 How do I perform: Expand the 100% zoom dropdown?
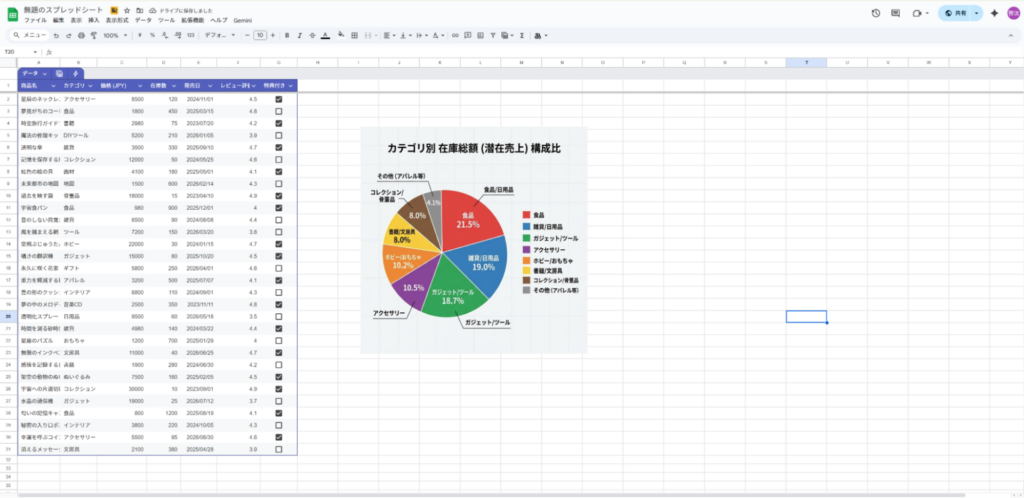pos(115,35)
